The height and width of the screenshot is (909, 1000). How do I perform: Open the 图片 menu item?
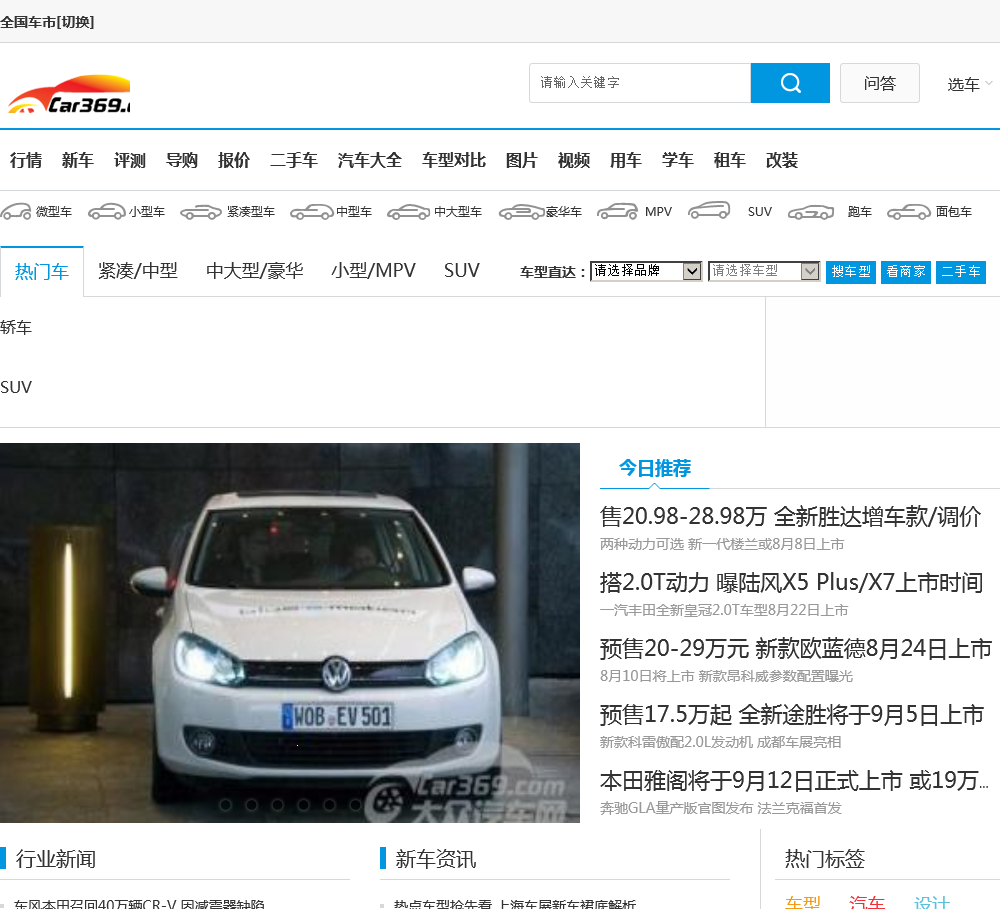[522, 160]
